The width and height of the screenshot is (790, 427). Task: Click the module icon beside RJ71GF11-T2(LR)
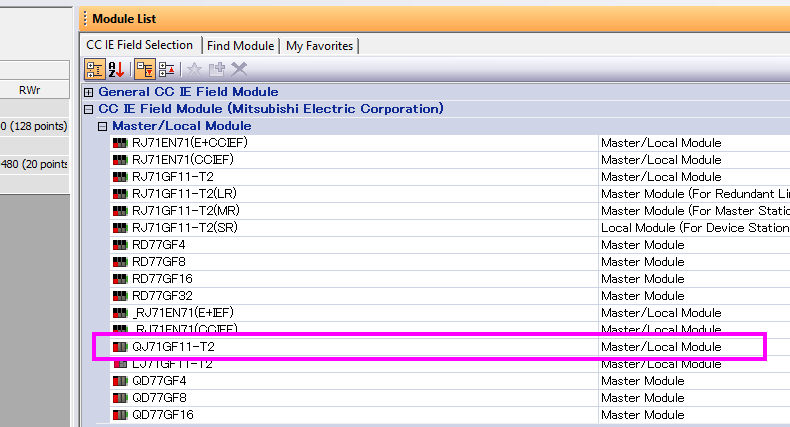(120, 194)
